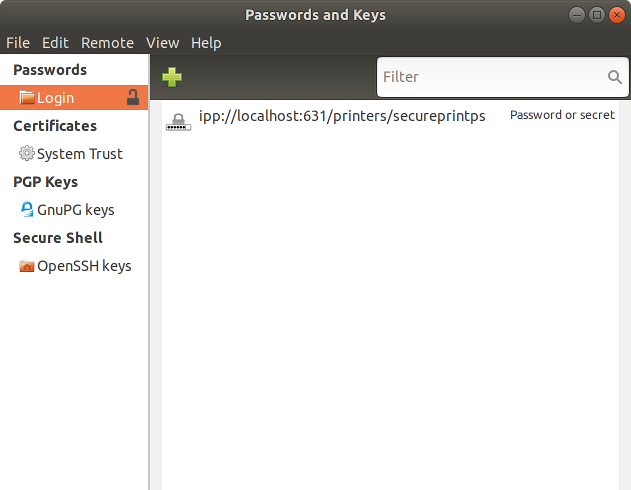Click the OpenSSH keys folder icon
This screenshot has height=490, width=631.
tap(27, 266)
